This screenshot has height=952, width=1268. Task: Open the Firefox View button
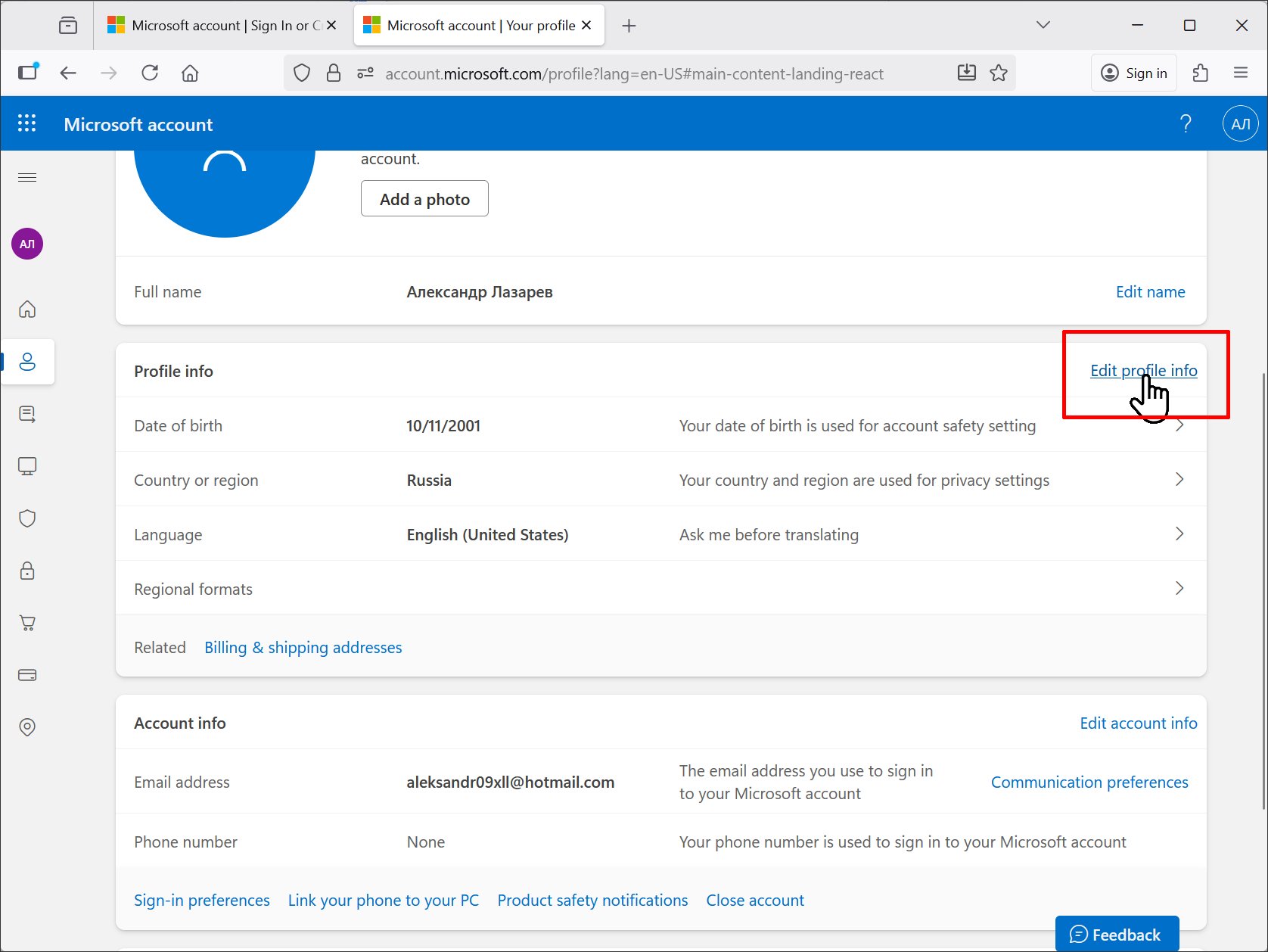pos(68,26)
